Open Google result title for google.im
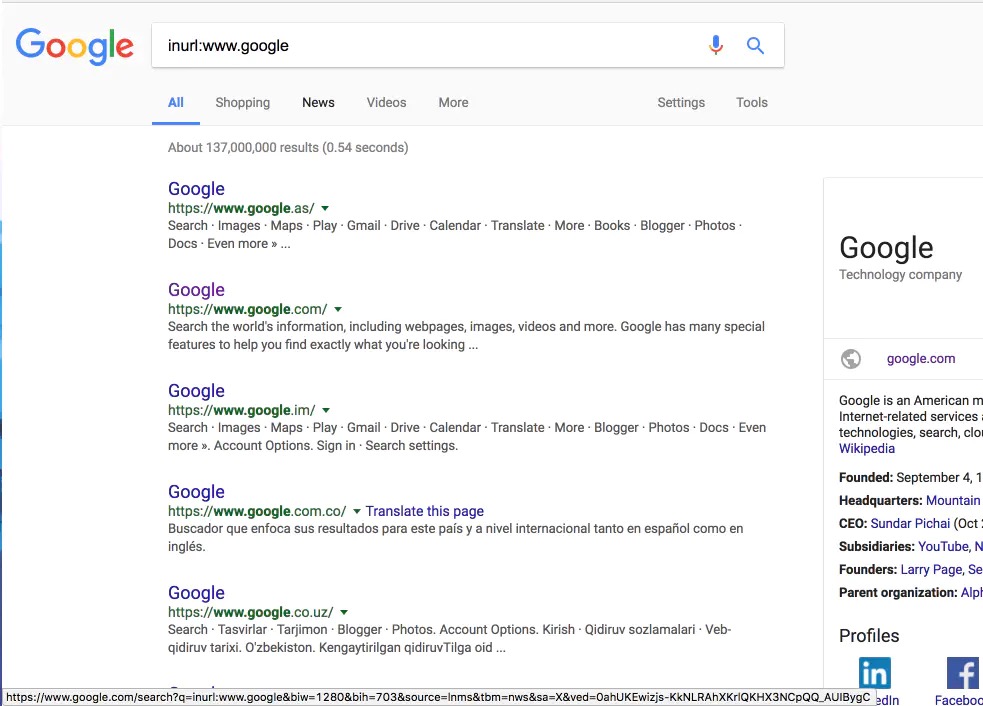983x706 pixels. 196,391
